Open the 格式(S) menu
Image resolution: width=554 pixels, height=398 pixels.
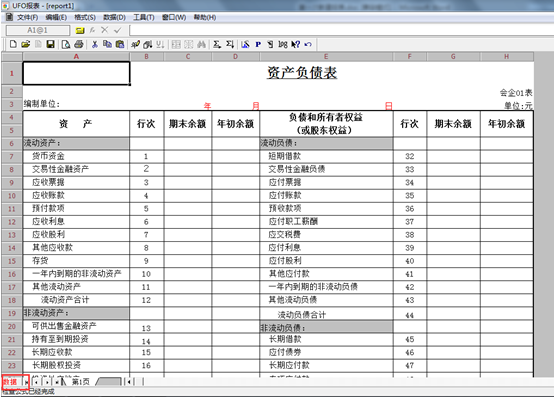click(x=85, y=17)
